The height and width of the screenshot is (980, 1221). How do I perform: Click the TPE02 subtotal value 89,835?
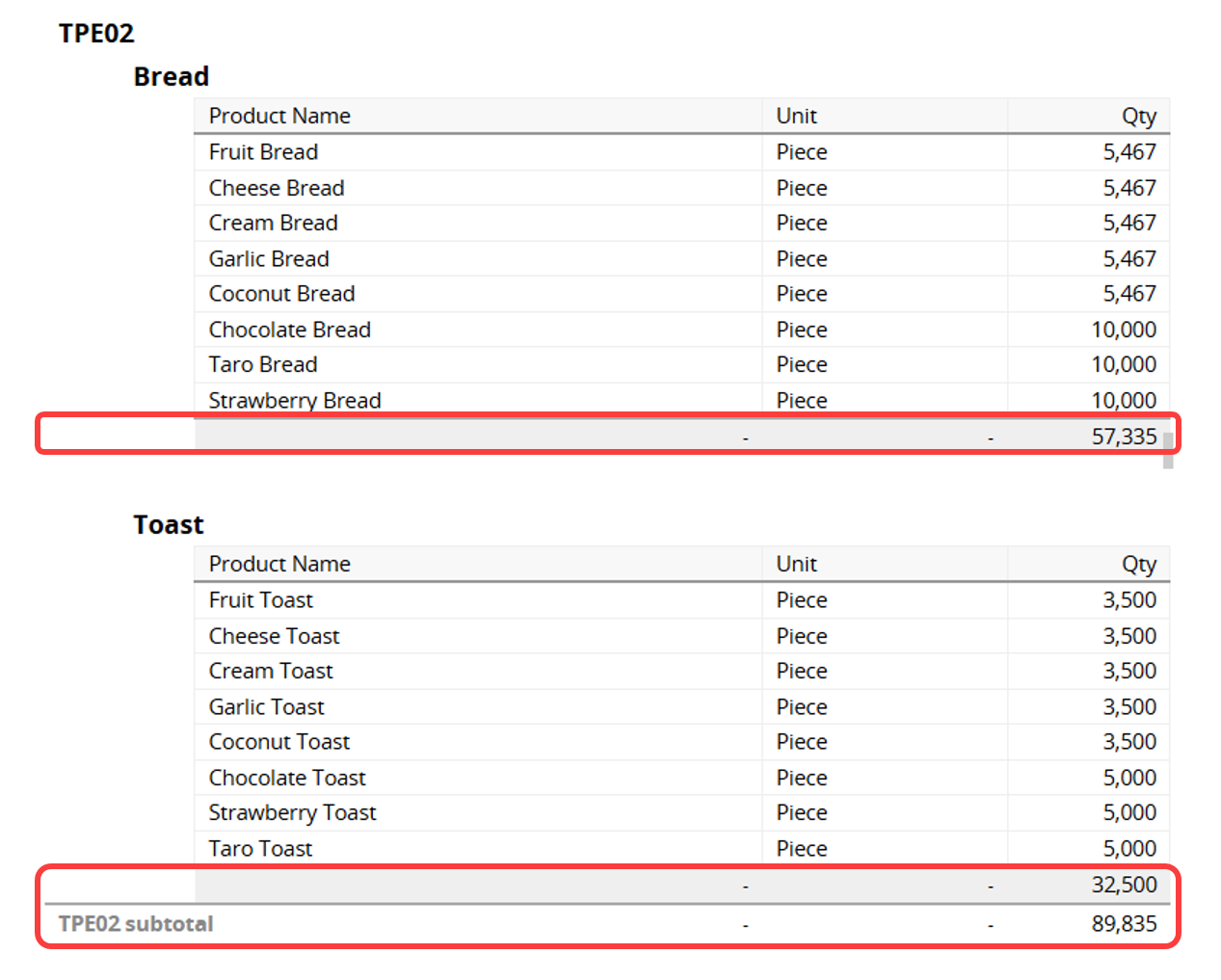pos(1124,924)
